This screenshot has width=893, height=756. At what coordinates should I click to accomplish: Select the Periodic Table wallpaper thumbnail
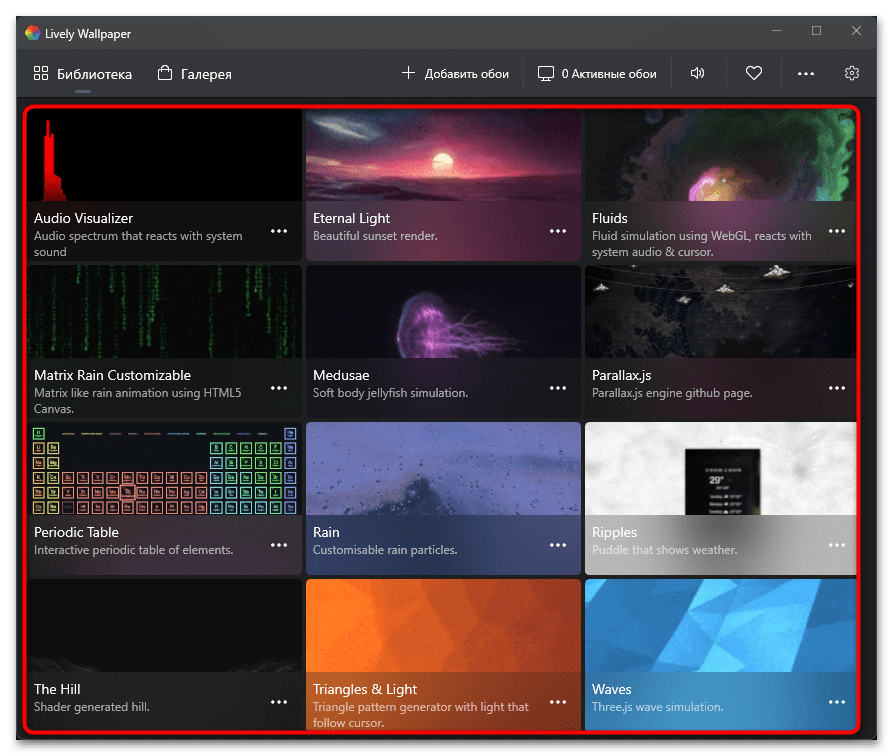pos(165,469)
